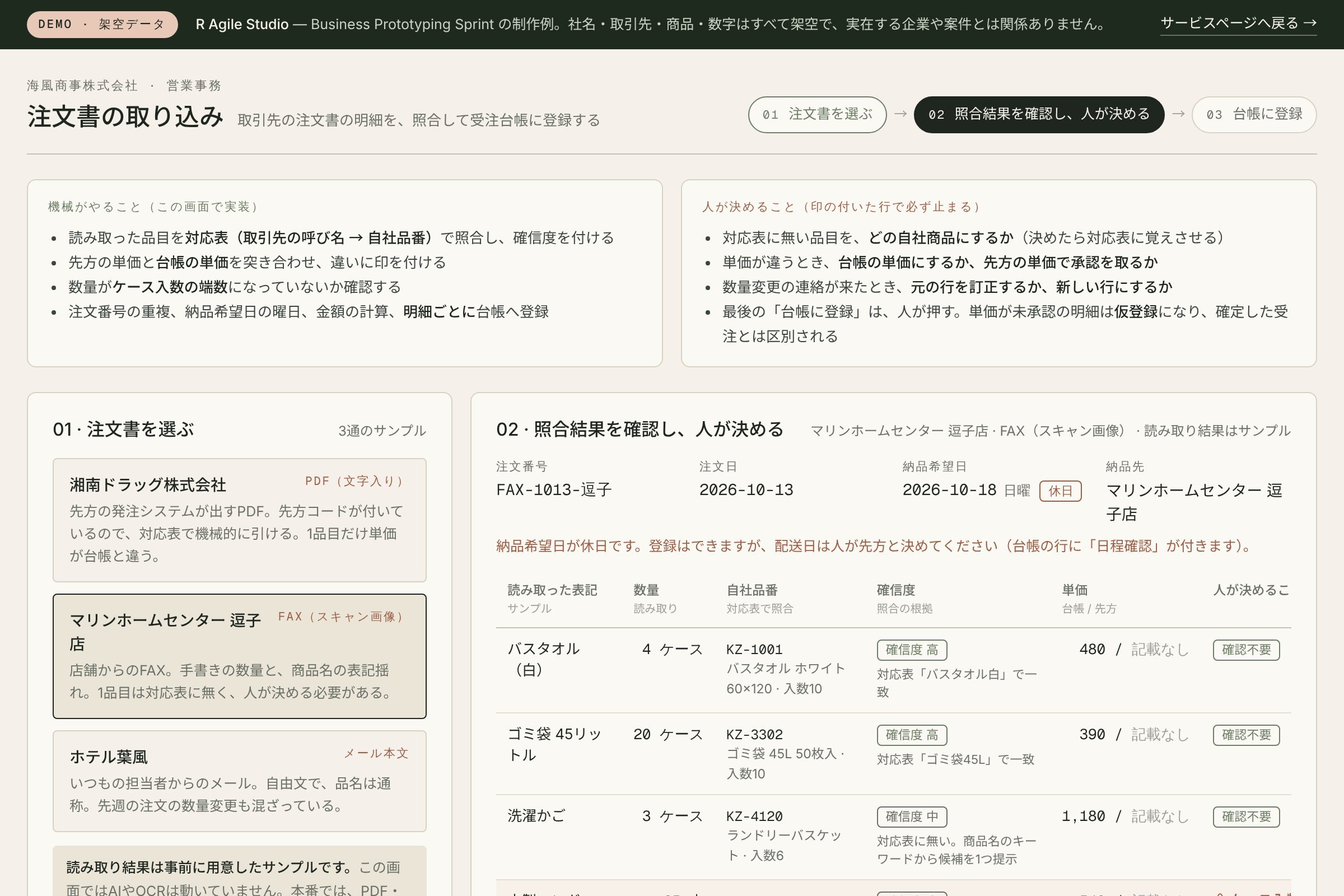Click the メール本文 label on ホテル葉風
Viewport: 1344px width, 896px height.
[376, 753]
